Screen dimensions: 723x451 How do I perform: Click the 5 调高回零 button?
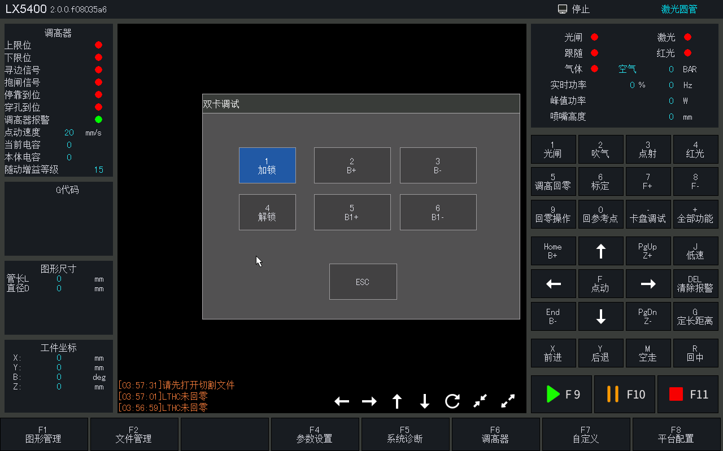pos(553,182)
